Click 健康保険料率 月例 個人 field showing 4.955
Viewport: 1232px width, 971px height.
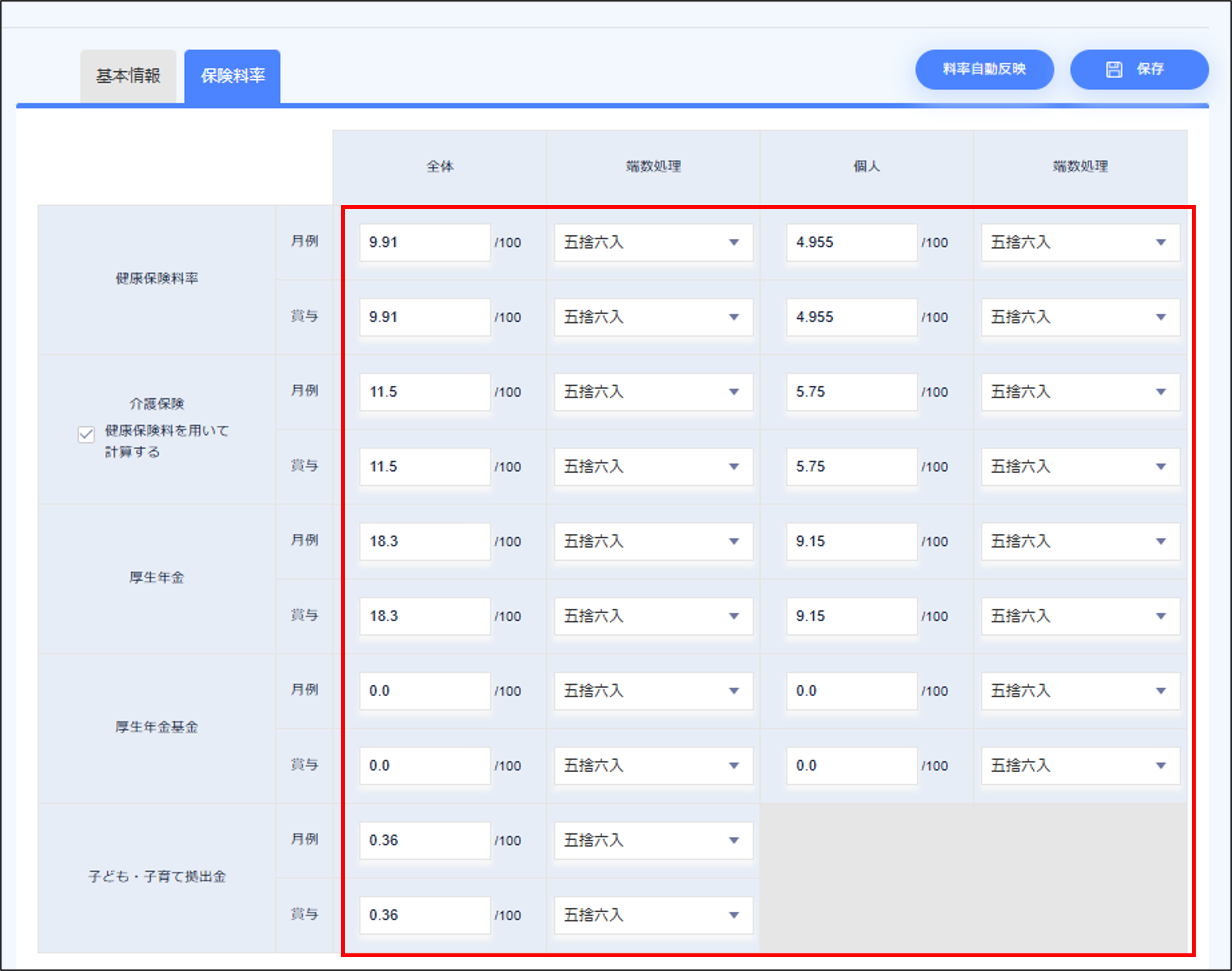point(851,243)
